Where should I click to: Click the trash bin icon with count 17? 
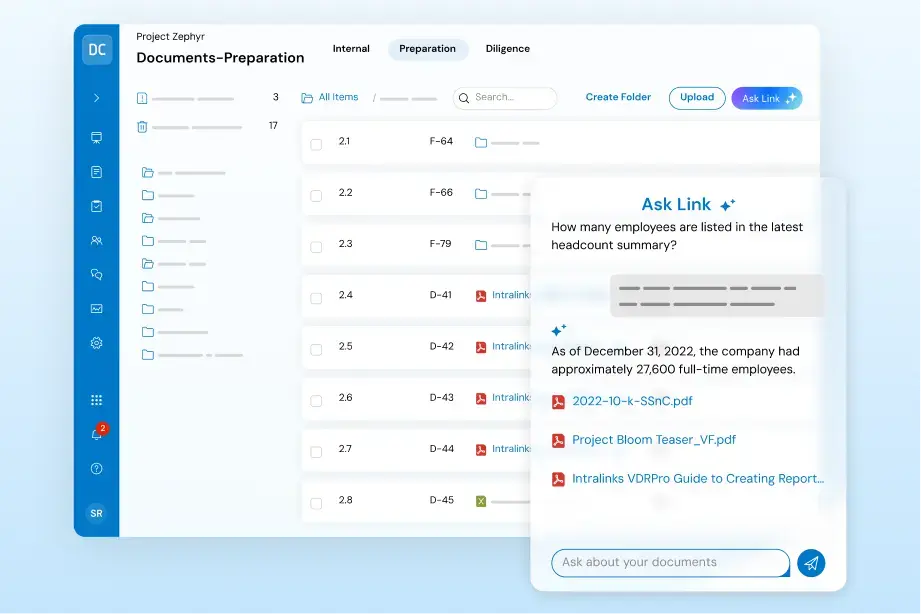[142, 127]
